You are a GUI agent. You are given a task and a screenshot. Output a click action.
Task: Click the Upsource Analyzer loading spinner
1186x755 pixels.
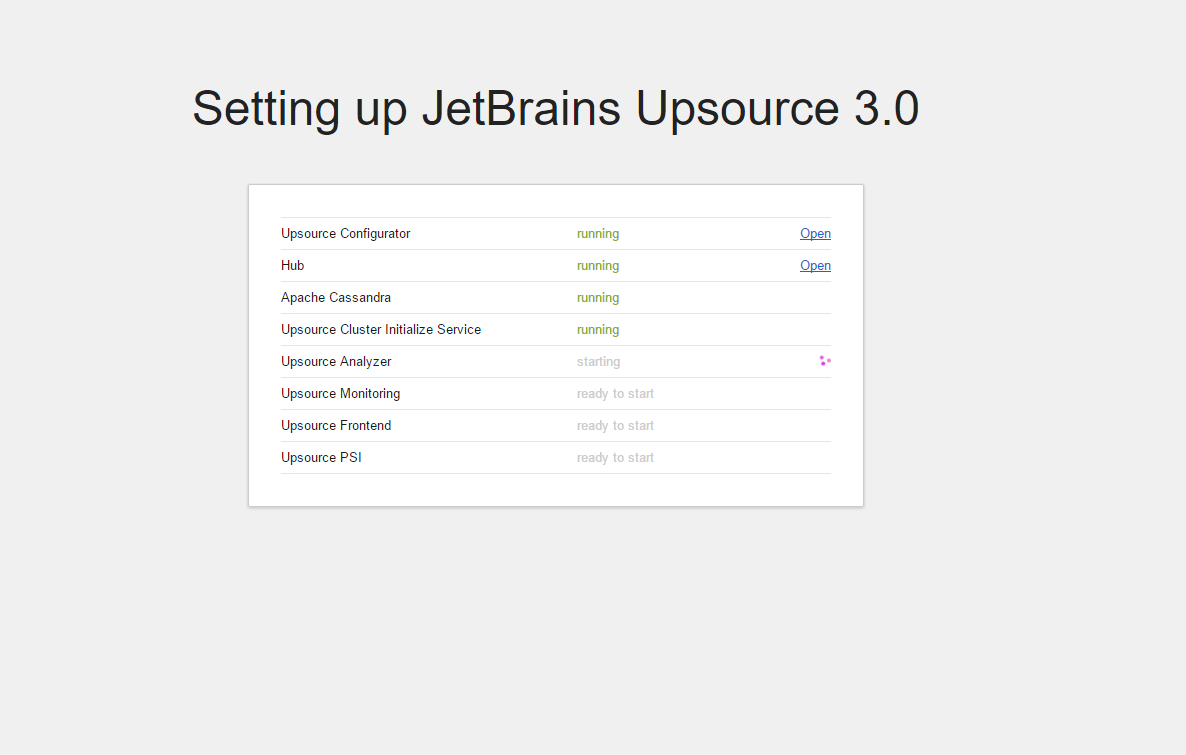(824, 361)
